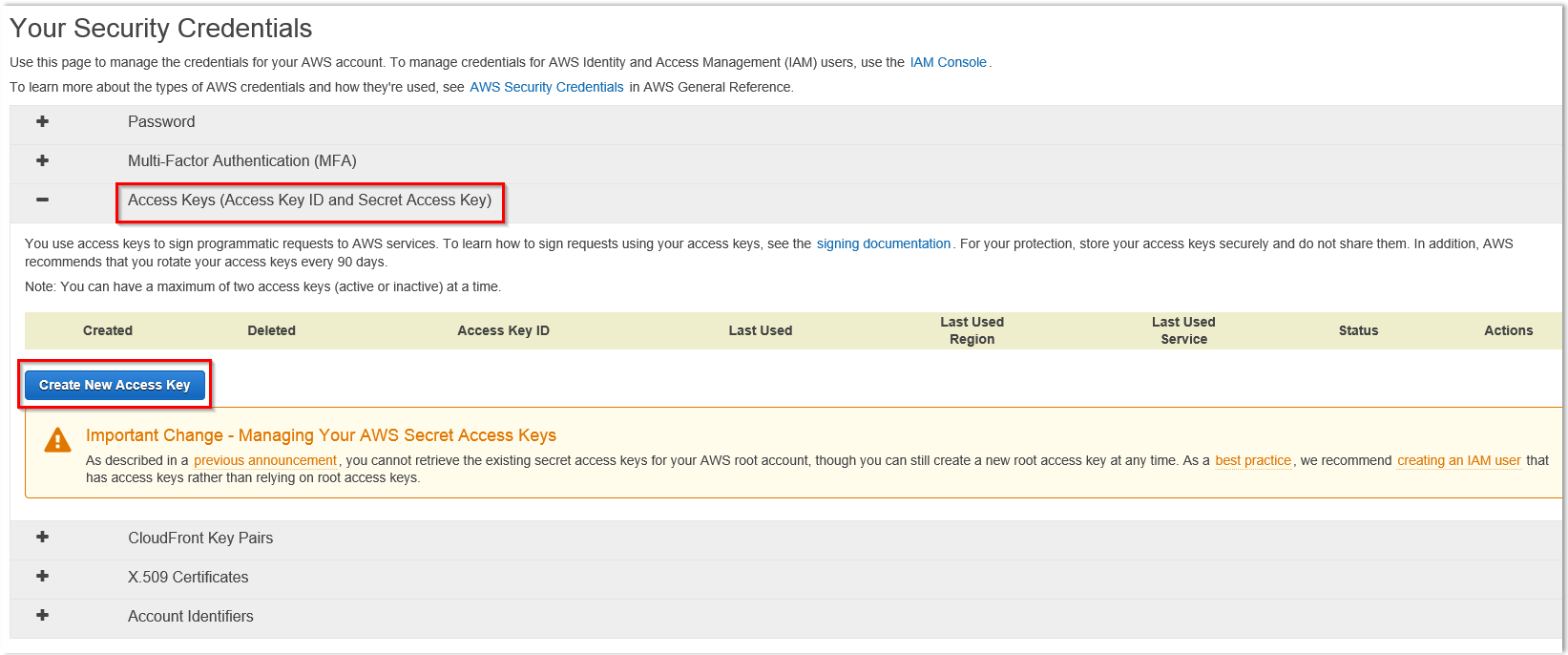Open the signing documentation link

[x=883, y=243]
